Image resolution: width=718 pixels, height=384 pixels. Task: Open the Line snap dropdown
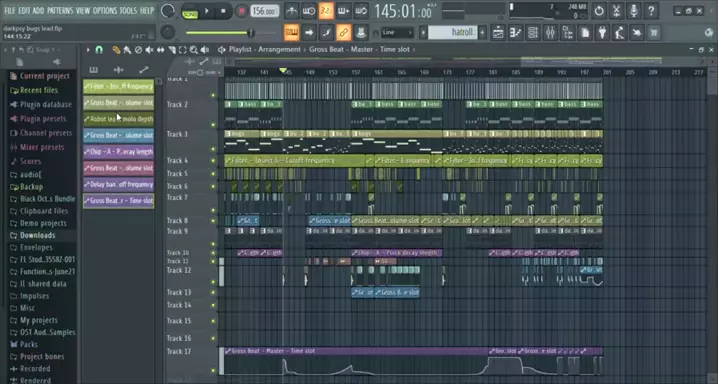click(397, 32)
